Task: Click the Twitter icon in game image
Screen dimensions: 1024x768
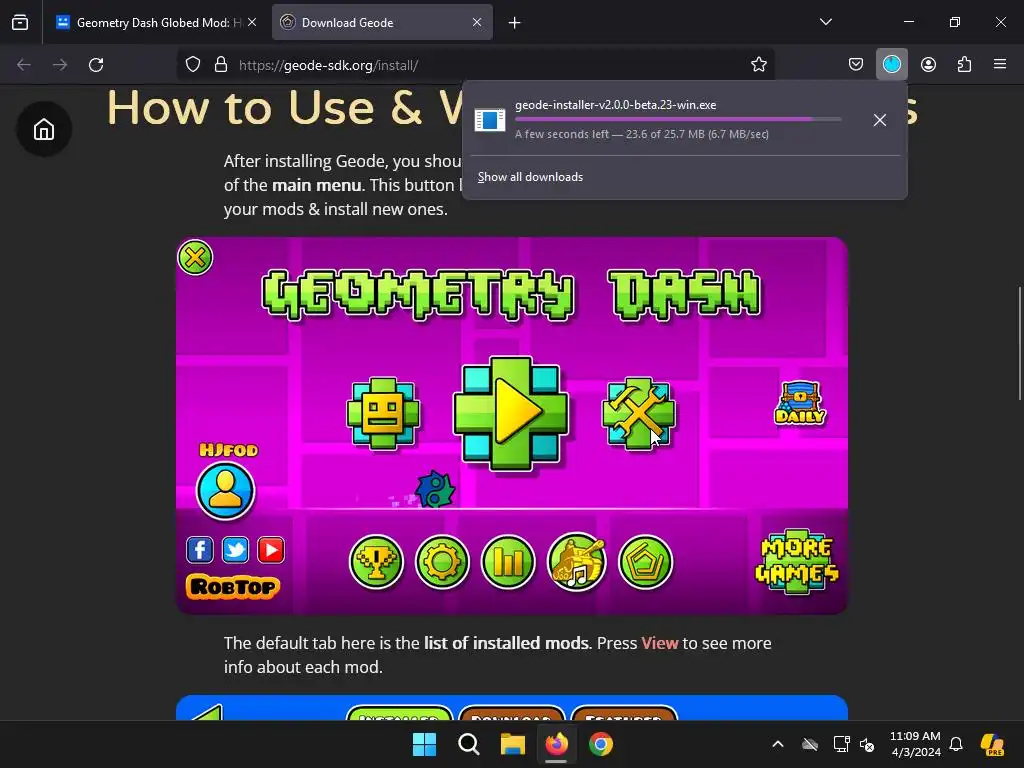Action: tap(235, 550)
